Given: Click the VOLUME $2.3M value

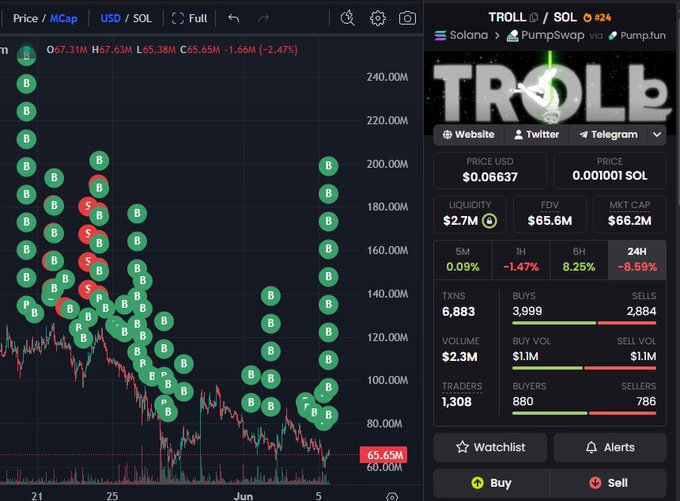Looking at the screenshot, I should (x=460, y=357).
